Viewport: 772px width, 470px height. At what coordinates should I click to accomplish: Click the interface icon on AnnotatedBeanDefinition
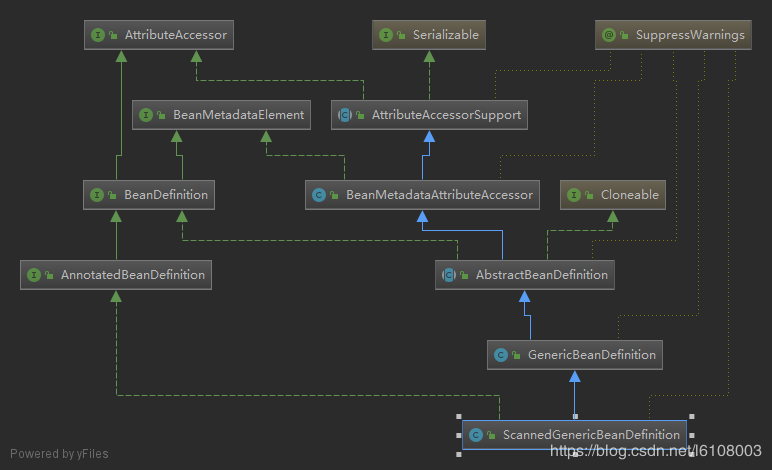34,275
